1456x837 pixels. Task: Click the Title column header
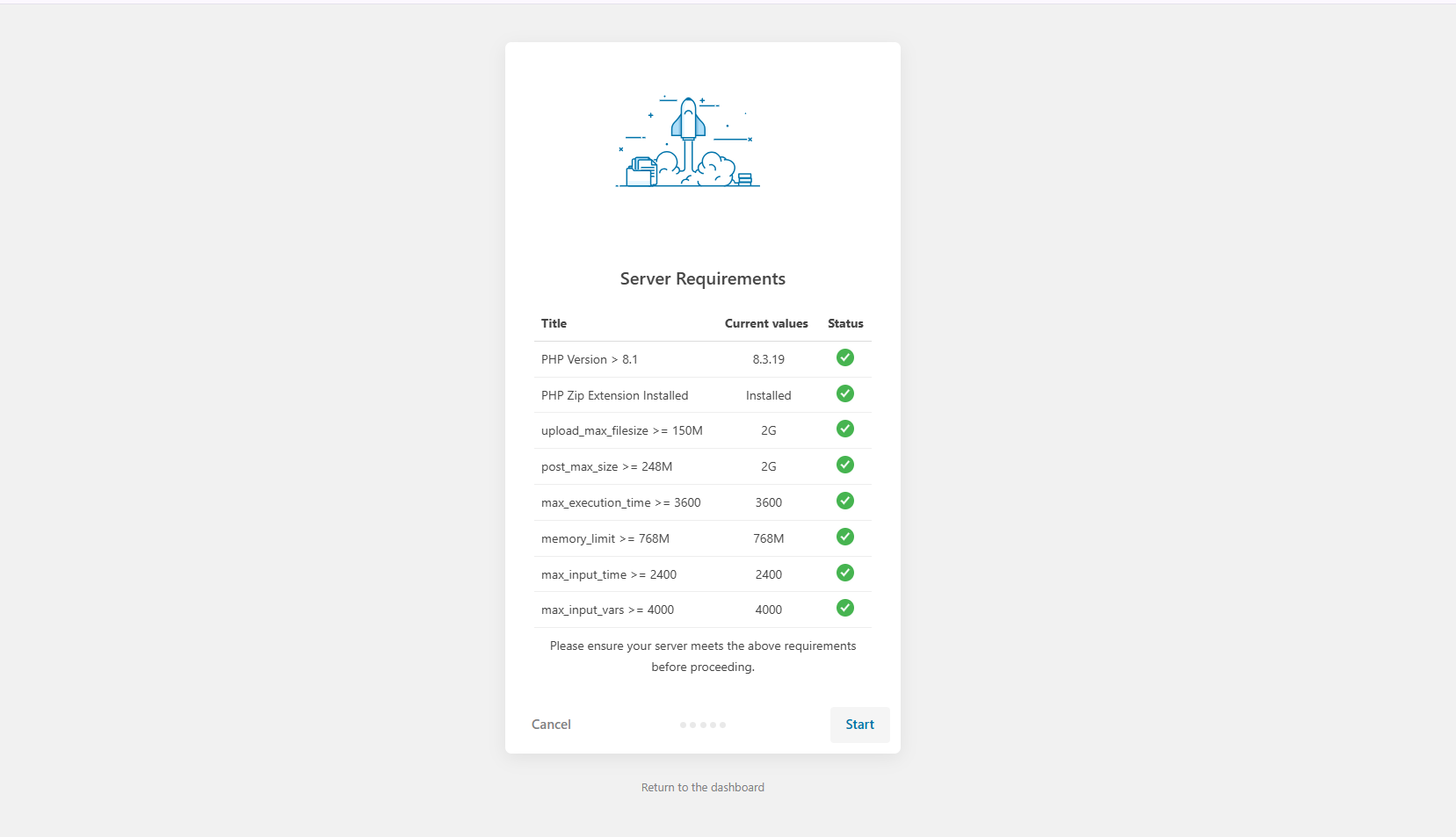pyautogui.click(x=554, y=323)
